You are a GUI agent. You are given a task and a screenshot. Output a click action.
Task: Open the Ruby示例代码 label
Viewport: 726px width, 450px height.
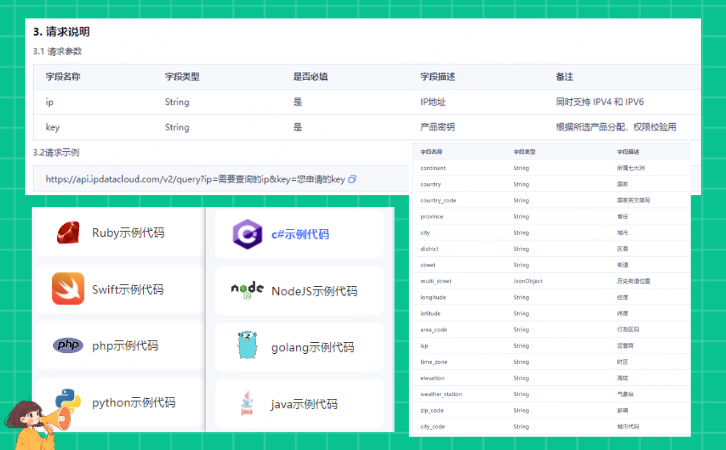coord(128,233)
